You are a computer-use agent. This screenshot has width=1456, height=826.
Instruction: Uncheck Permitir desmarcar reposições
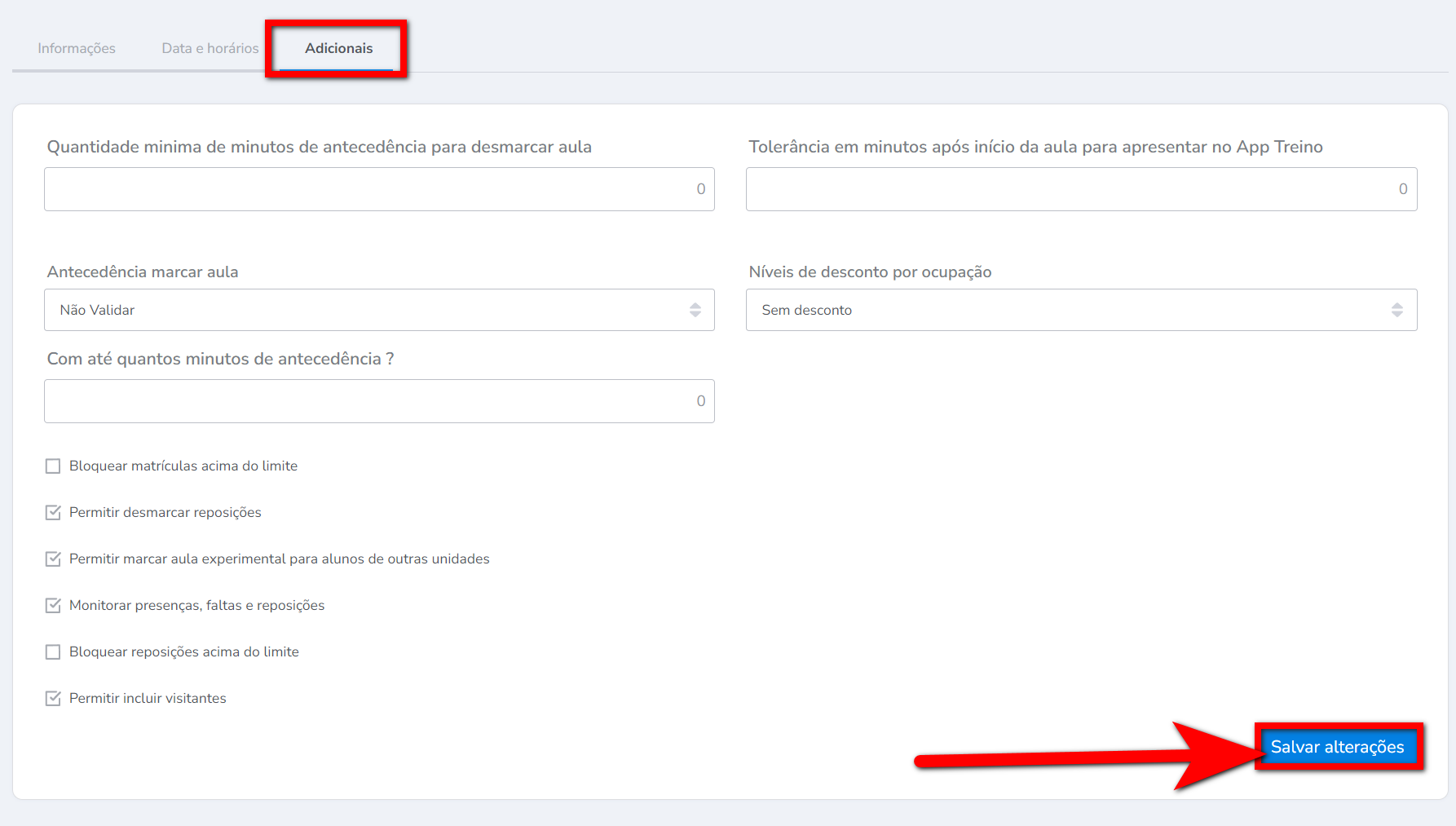tap(53, 513)
